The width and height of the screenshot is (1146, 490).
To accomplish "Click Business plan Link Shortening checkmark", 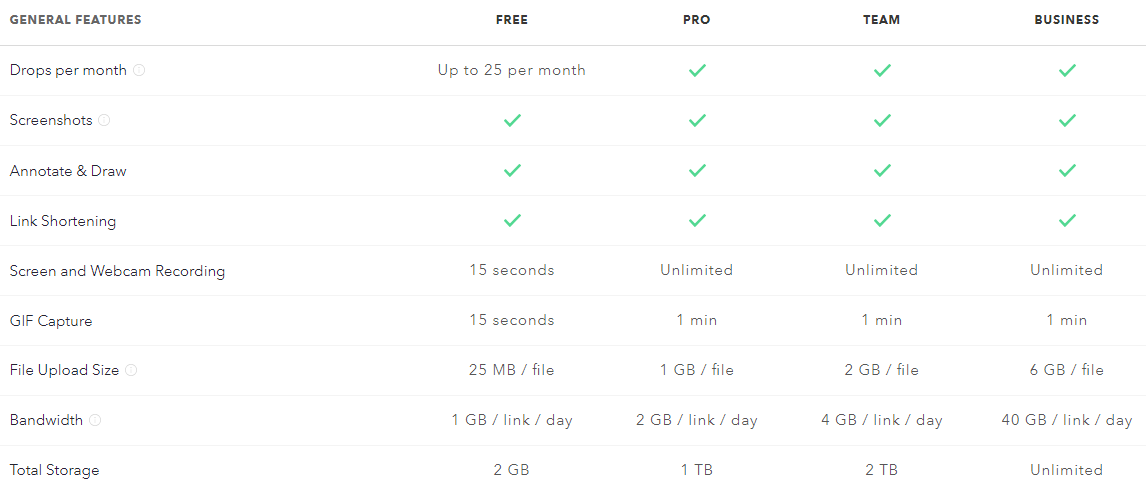I will 1067,219.
